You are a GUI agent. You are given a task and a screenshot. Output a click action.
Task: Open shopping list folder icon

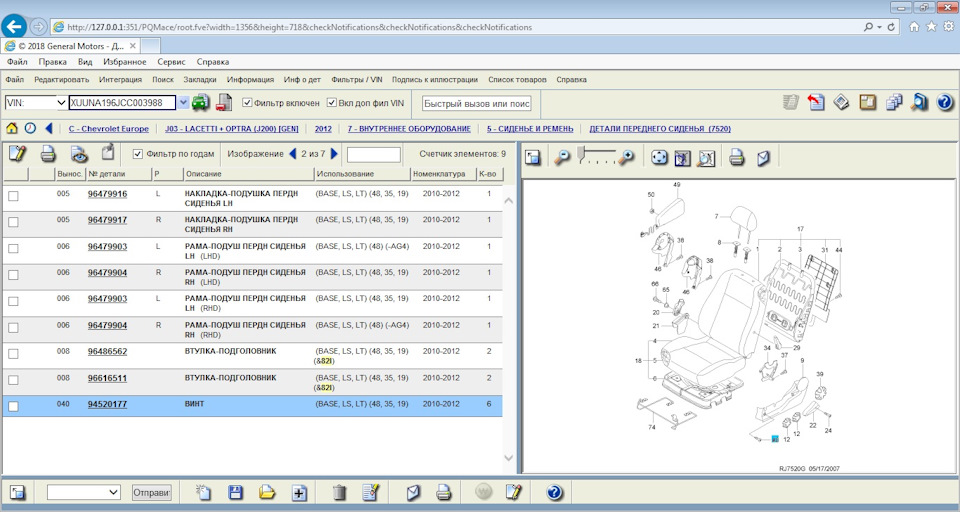click(x=267, y=492)
